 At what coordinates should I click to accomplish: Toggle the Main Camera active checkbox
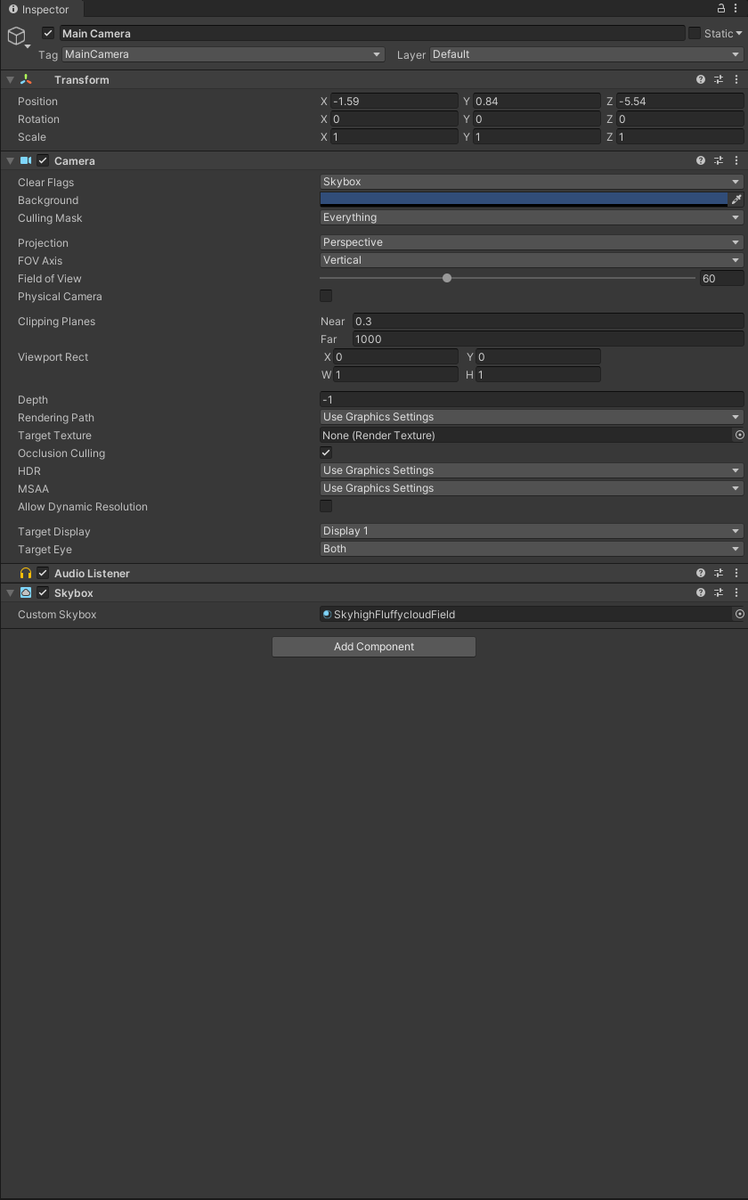[x=48, y=33]
